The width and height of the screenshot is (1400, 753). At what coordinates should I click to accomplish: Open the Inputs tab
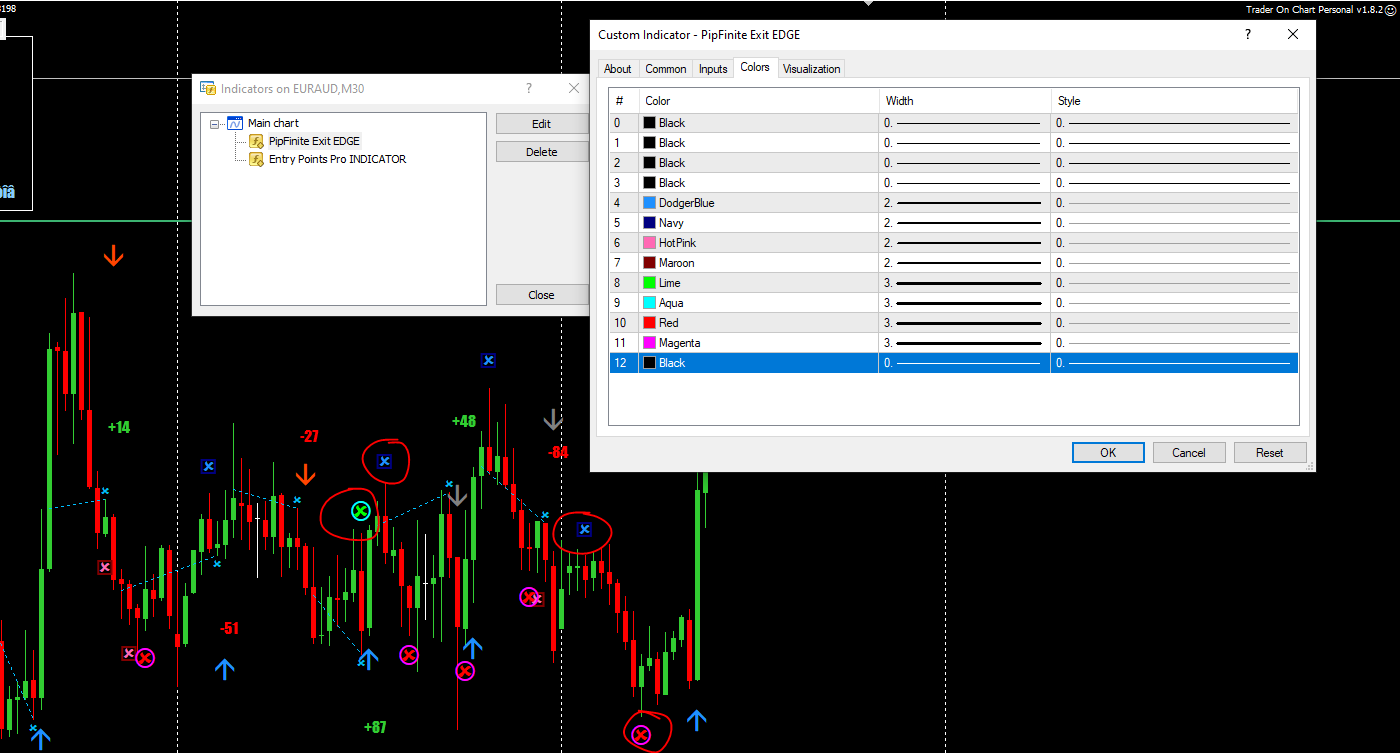click(x=713, y=69)
